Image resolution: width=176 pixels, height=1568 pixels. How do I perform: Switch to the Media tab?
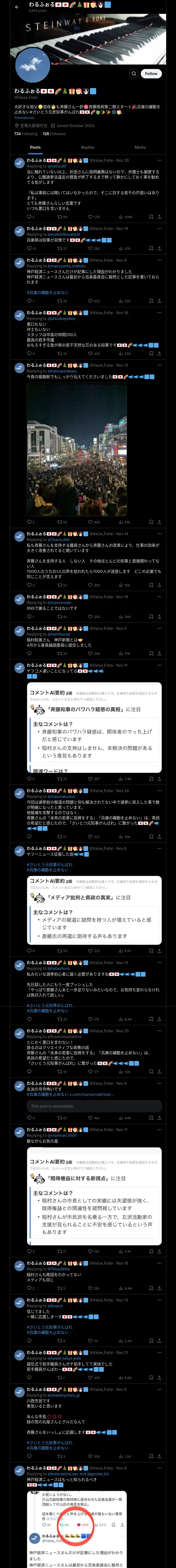[140, 147]
